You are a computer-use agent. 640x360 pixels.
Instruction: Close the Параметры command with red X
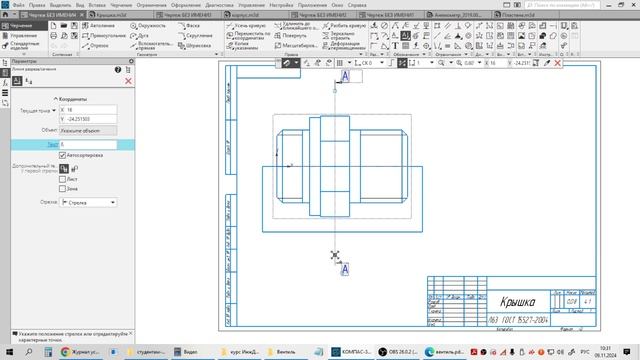pos(128,81)
